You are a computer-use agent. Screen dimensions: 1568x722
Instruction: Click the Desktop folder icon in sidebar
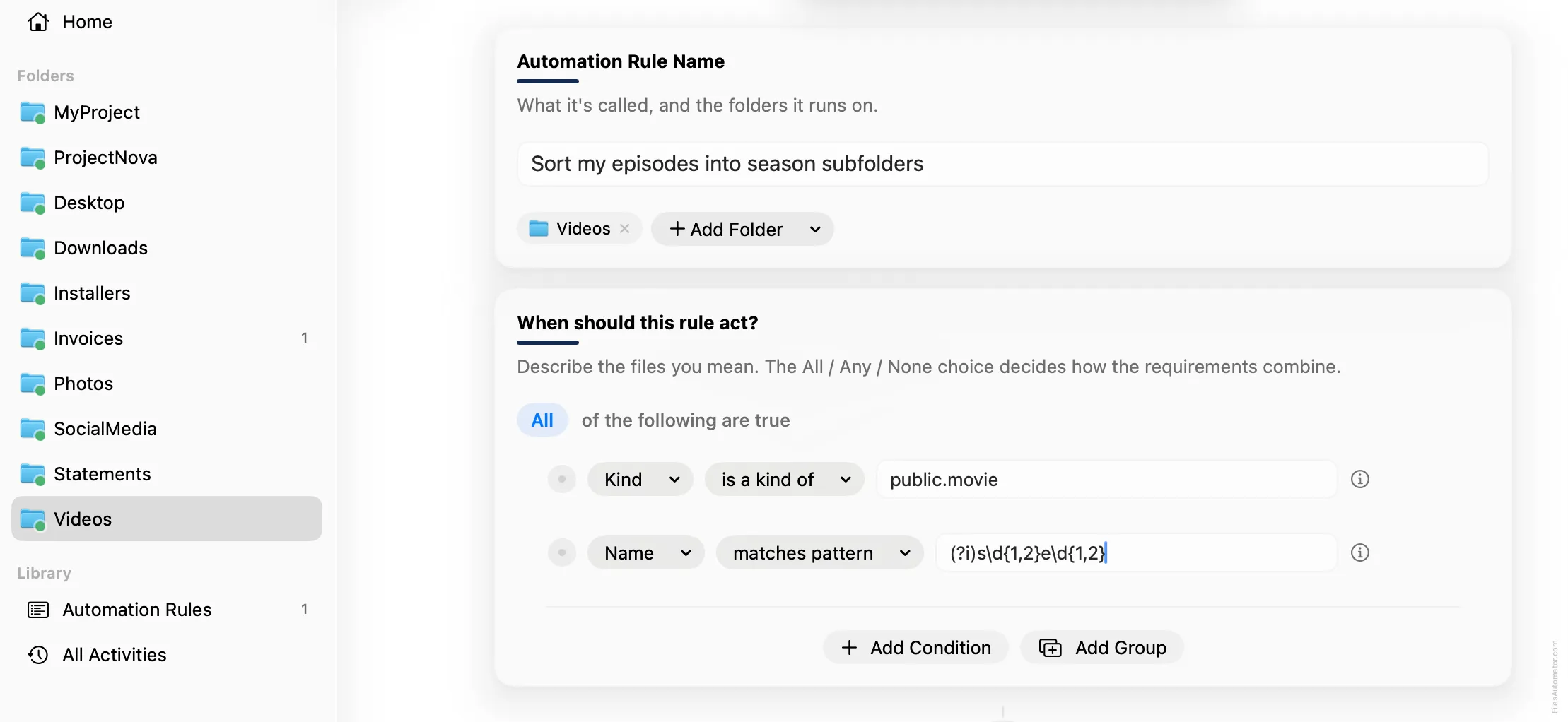click(x=33, y=203)
